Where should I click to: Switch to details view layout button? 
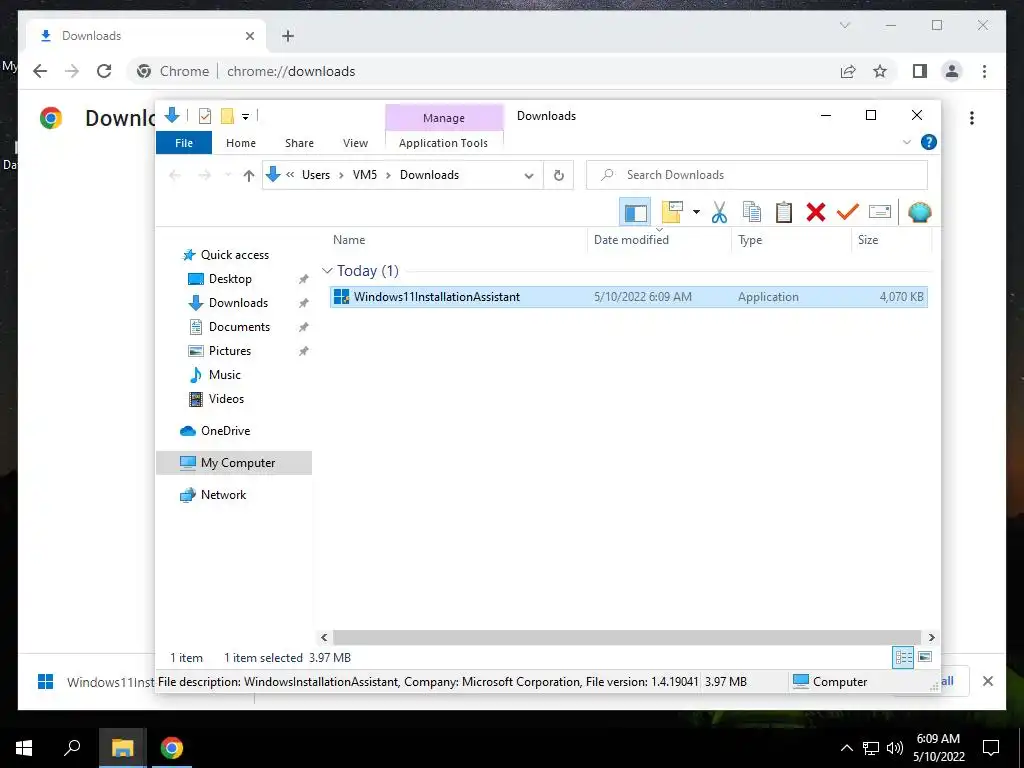pos(903,657)
